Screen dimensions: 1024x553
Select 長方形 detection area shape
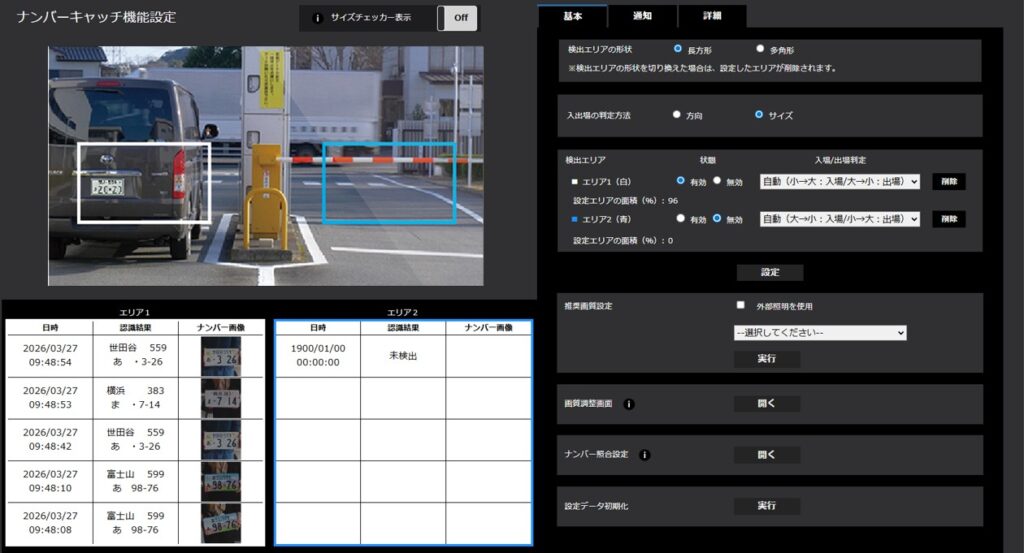678,48
